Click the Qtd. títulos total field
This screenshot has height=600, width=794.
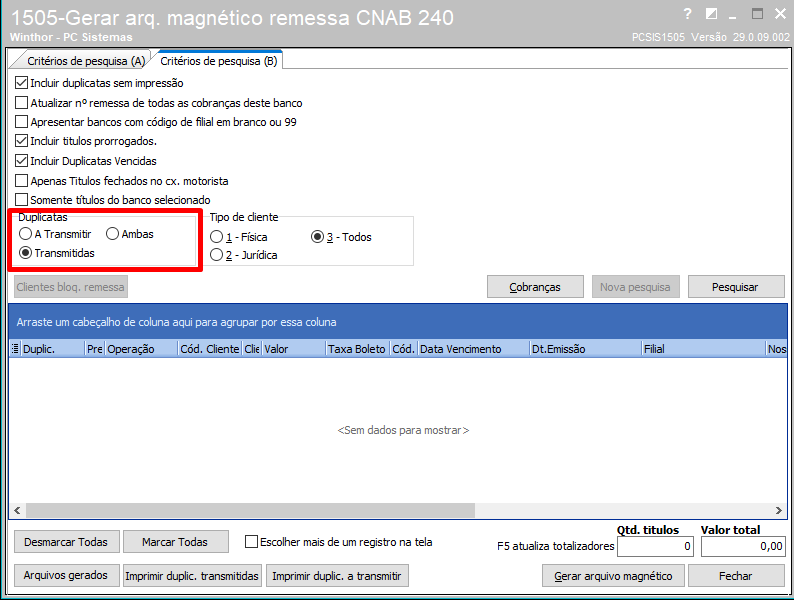coord(655,546)
